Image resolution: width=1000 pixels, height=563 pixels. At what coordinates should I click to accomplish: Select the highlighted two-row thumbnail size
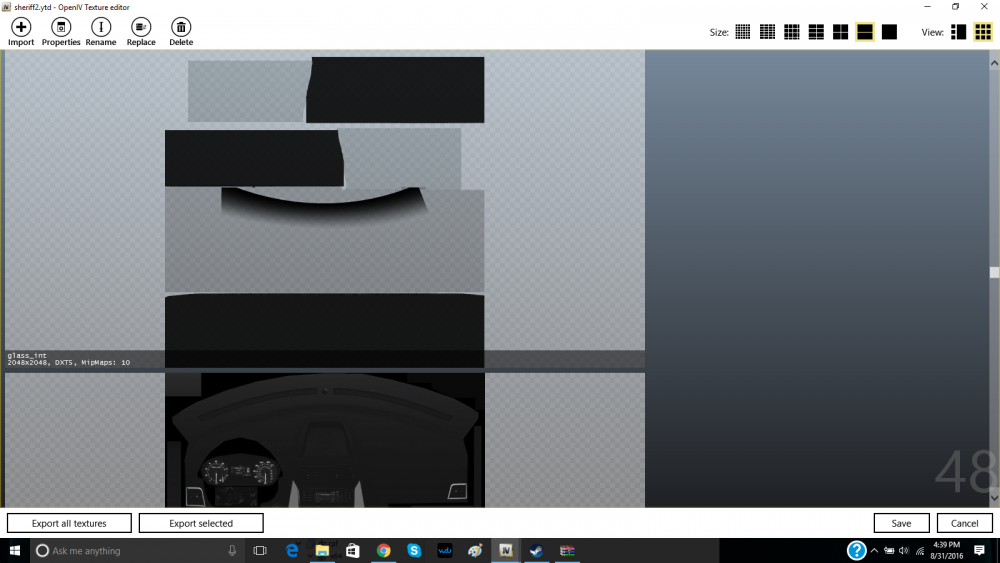(865, 32)
